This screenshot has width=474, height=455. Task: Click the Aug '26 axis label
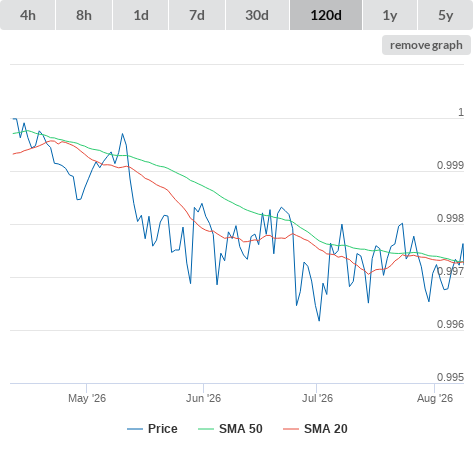point(435,398)
